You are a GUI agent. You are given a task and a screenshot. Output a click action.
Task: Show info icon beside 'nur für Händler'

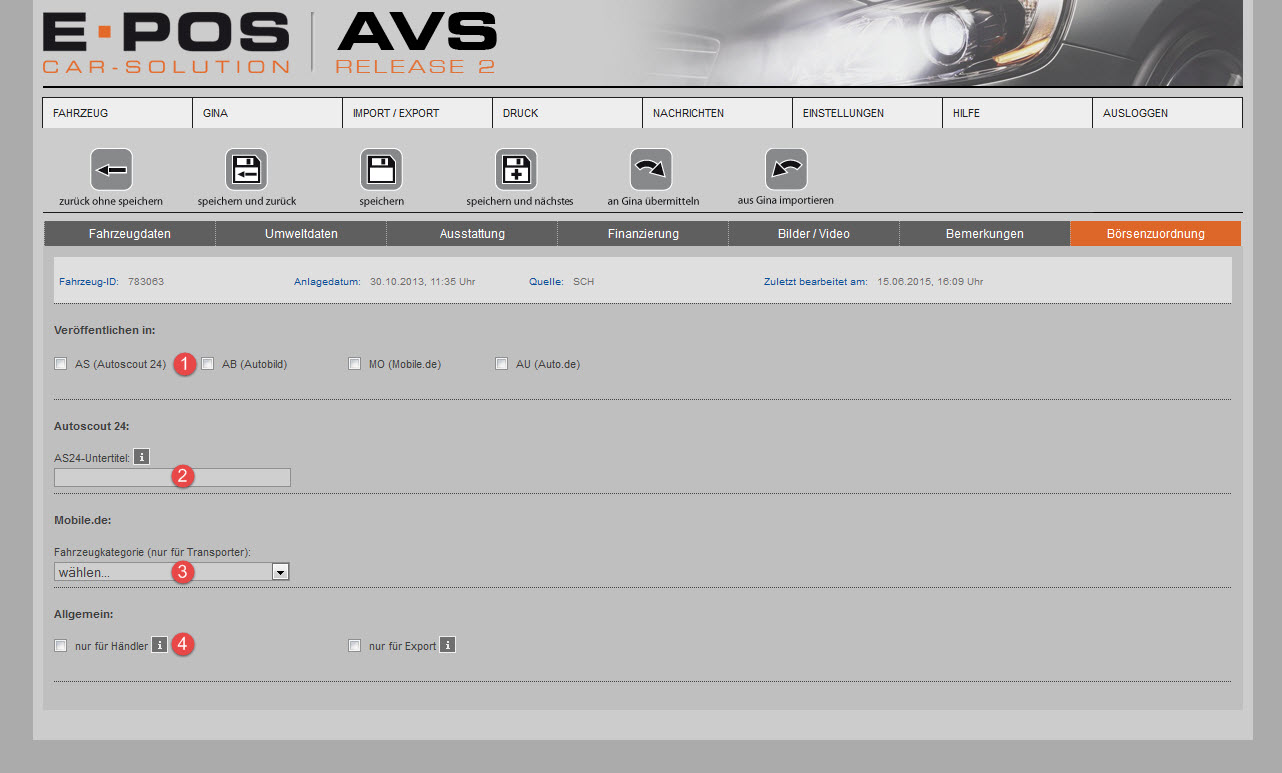pyautogui.click(x=159, y=645)
